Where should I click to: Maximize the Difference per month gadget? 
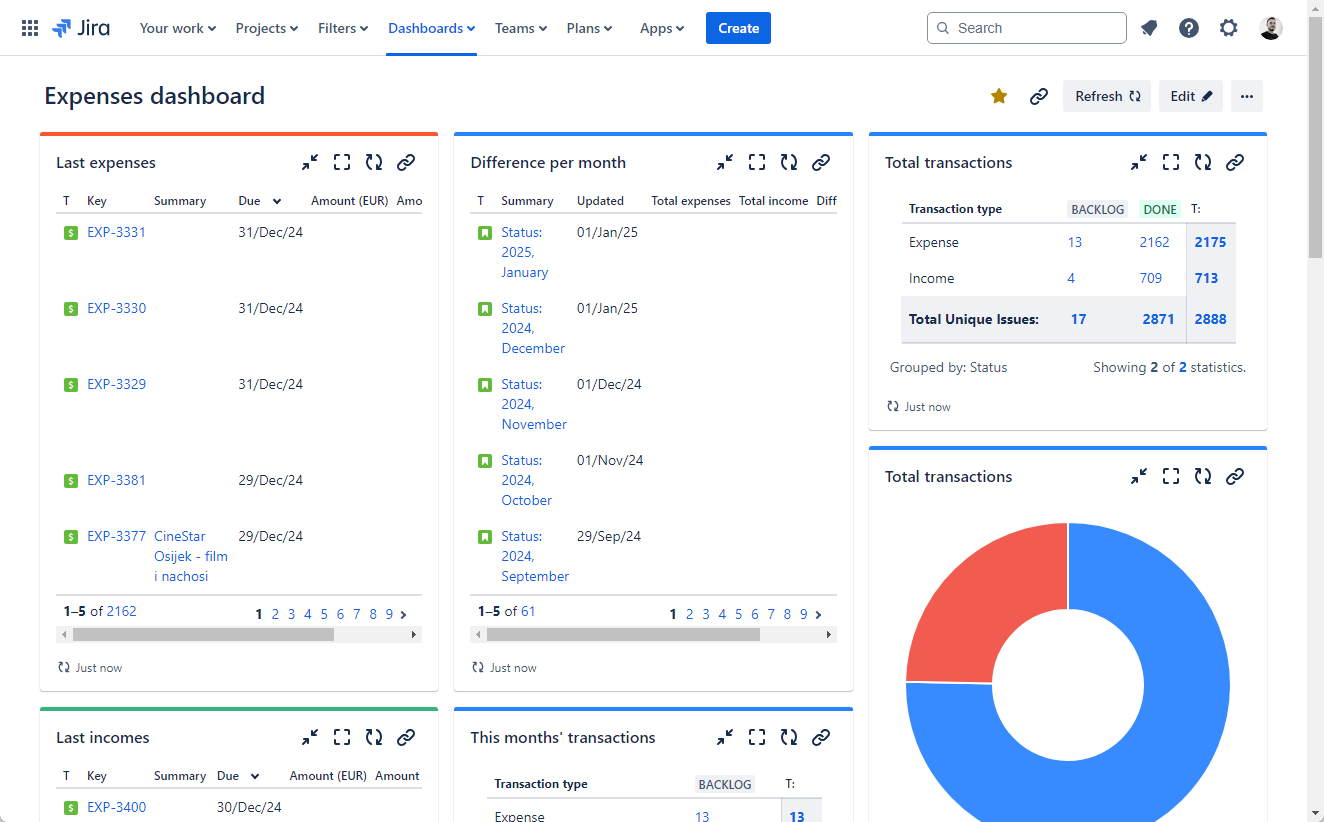click(756, 161)
